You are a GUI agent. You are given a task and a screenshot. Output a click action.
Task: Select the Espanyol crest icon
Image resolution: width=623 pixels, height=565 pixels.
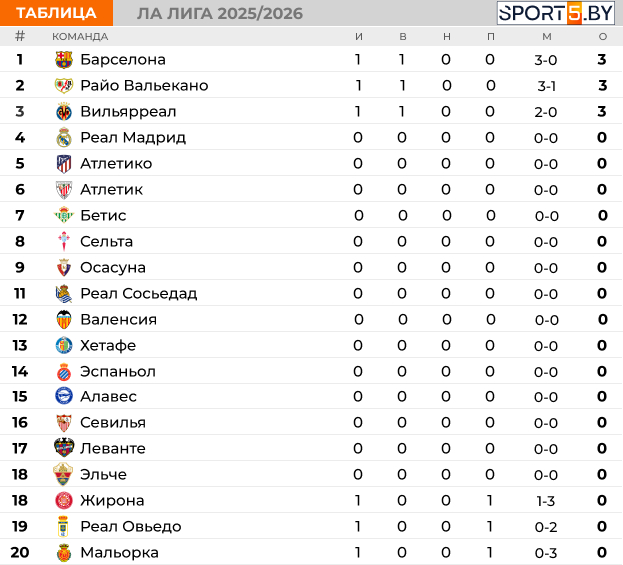[x=64, y=372]
